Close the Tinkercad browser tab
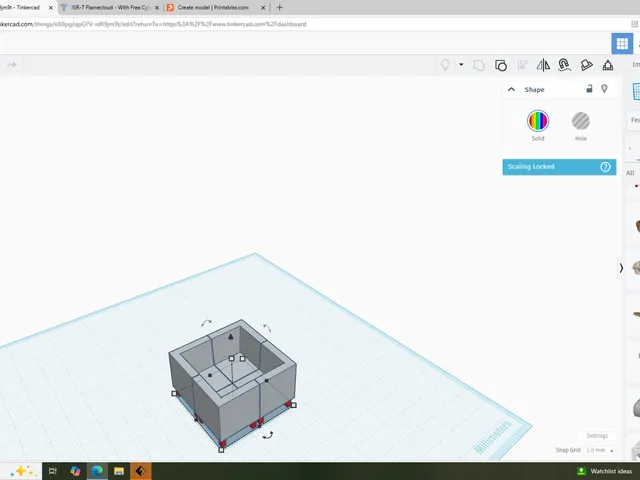 tap(51, 8)
